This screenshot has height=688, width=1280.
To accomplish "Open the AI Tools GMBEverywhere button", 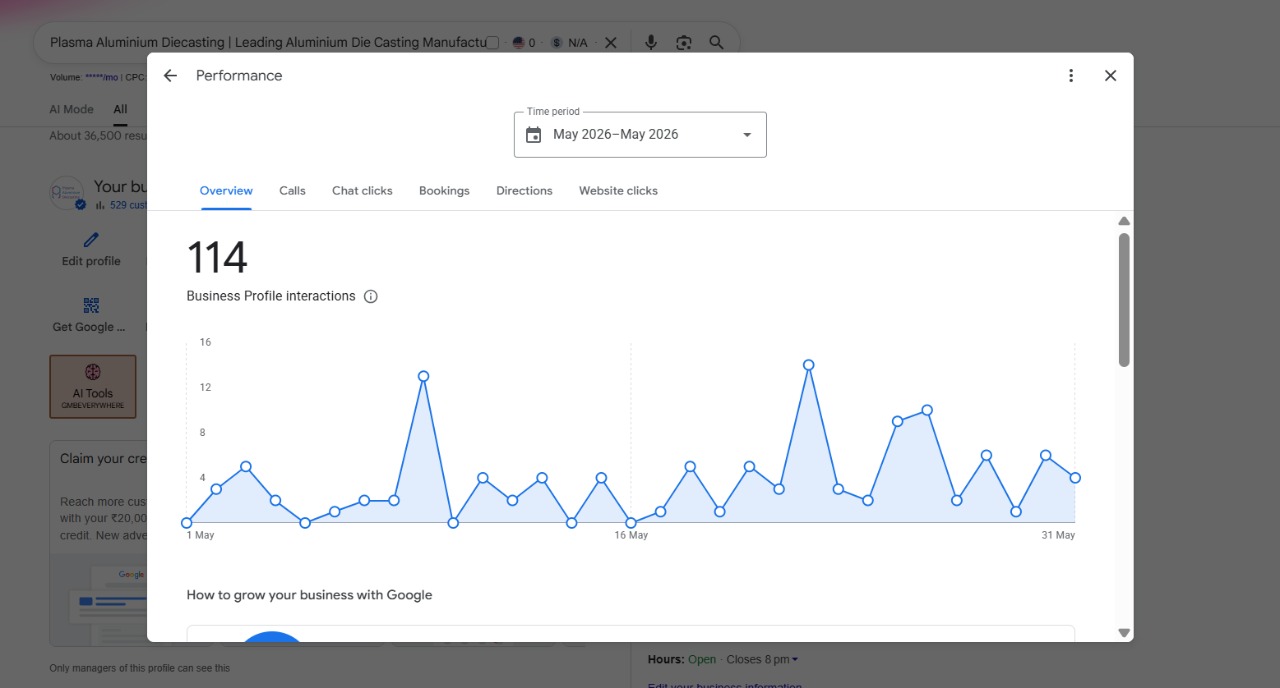I will point(93,386).
